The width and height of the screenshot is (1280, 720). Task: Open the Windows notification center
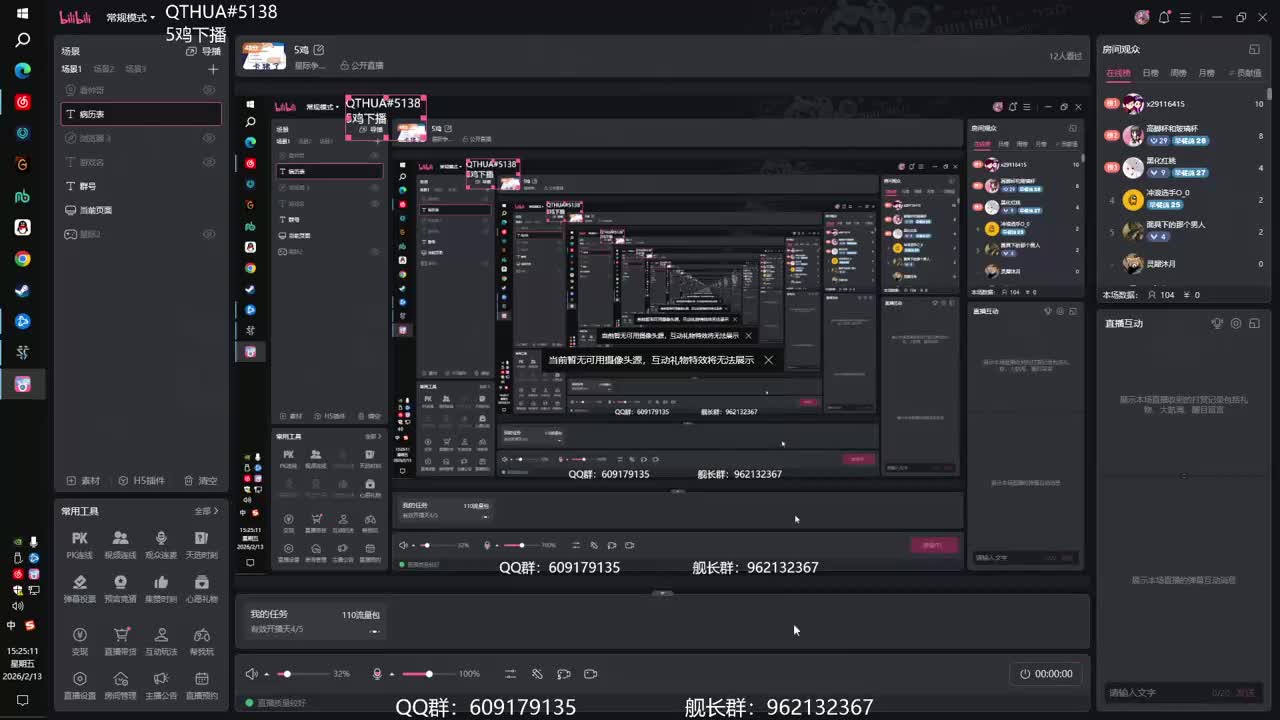22,701
